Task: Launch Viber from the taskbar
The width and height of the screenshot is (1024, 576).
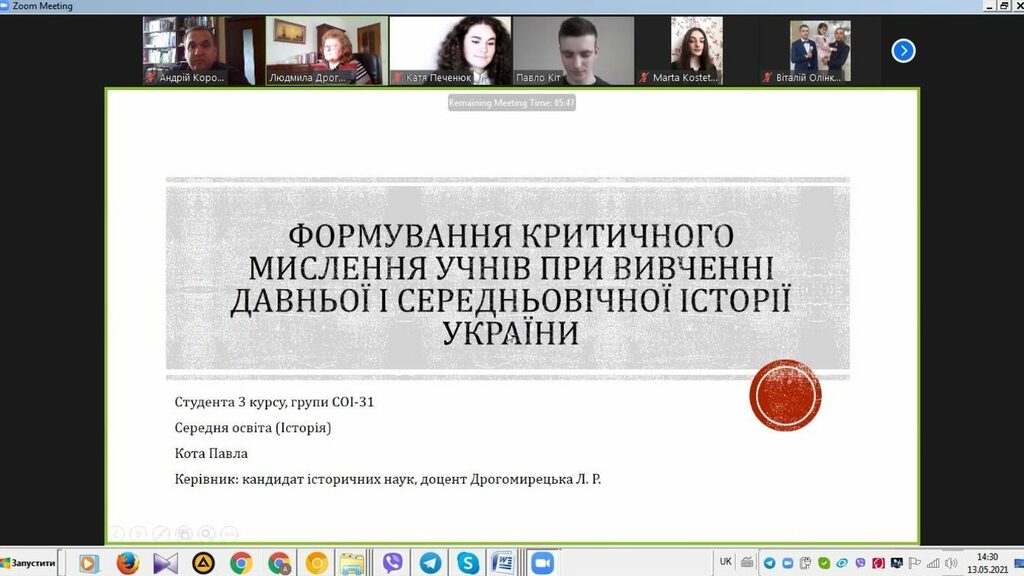Action: click(x=392, y=563)
